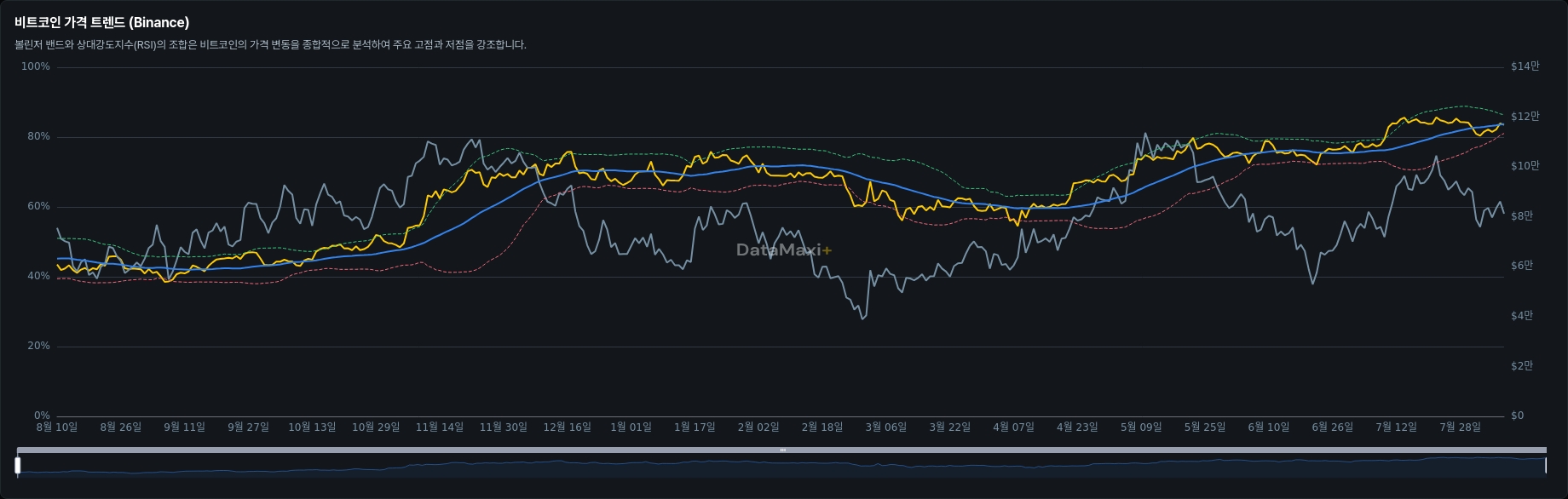
Task: Click the 7월 28일 date label
Action: click(x=1460, y=427)
